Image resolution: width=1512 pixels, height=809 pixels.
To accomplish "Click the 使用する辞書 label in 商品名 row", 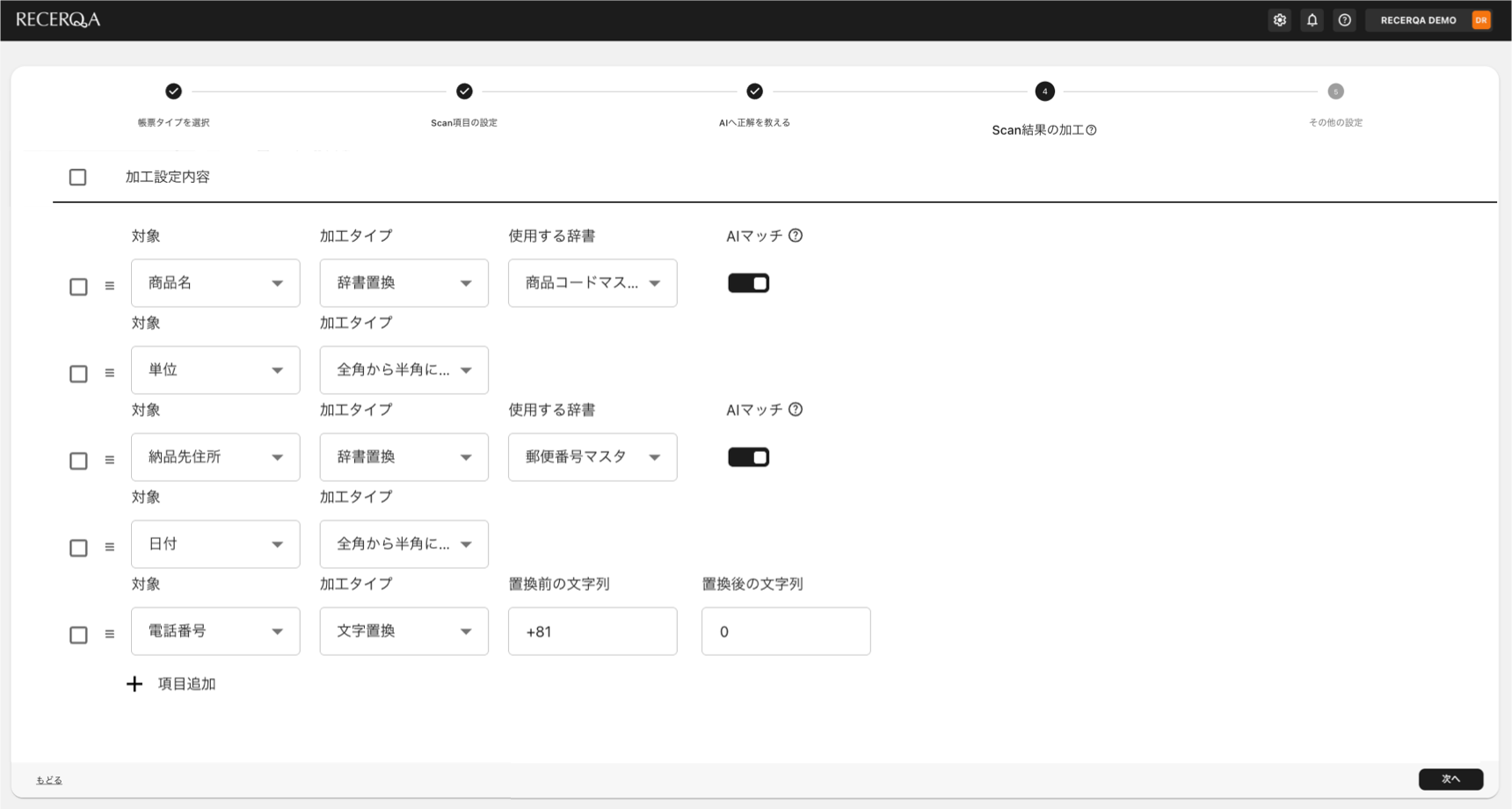I will pyautogui.click(x=552, y=236).
